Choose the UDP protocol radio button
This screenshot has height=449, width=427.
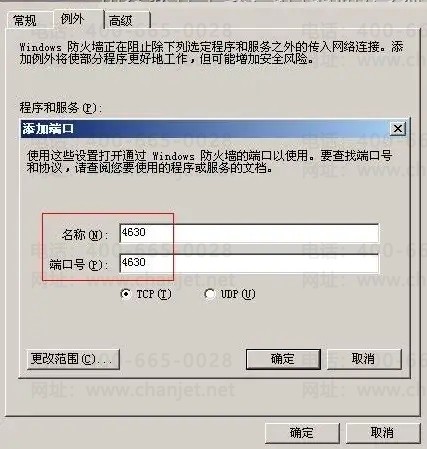pos(209,294)
